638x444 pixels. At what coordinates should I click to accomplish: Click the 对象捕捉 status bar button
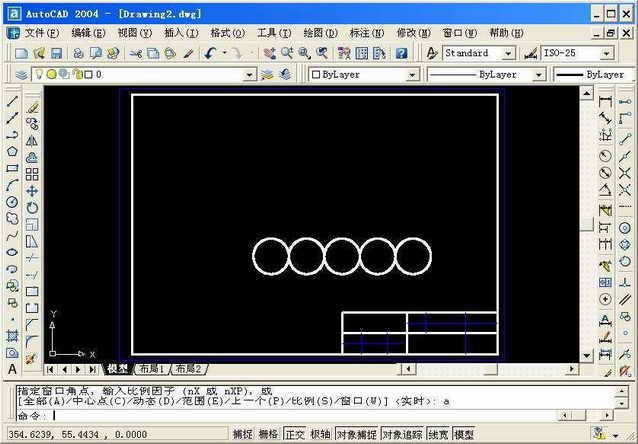pyautogui.click(x=356, y=435)
